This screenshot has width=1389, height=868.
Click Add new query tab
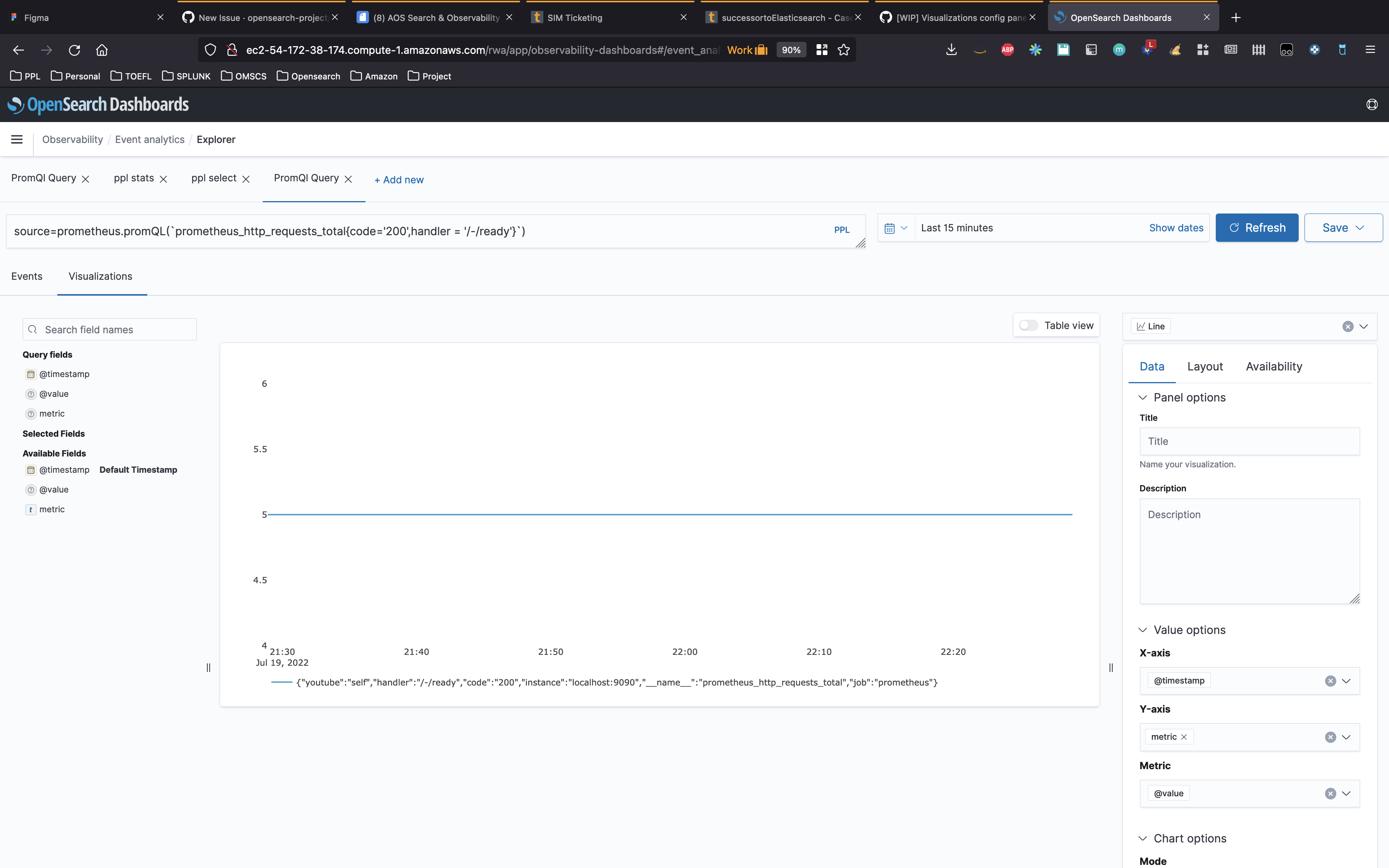pyautogui.click(x=399, y=180)
